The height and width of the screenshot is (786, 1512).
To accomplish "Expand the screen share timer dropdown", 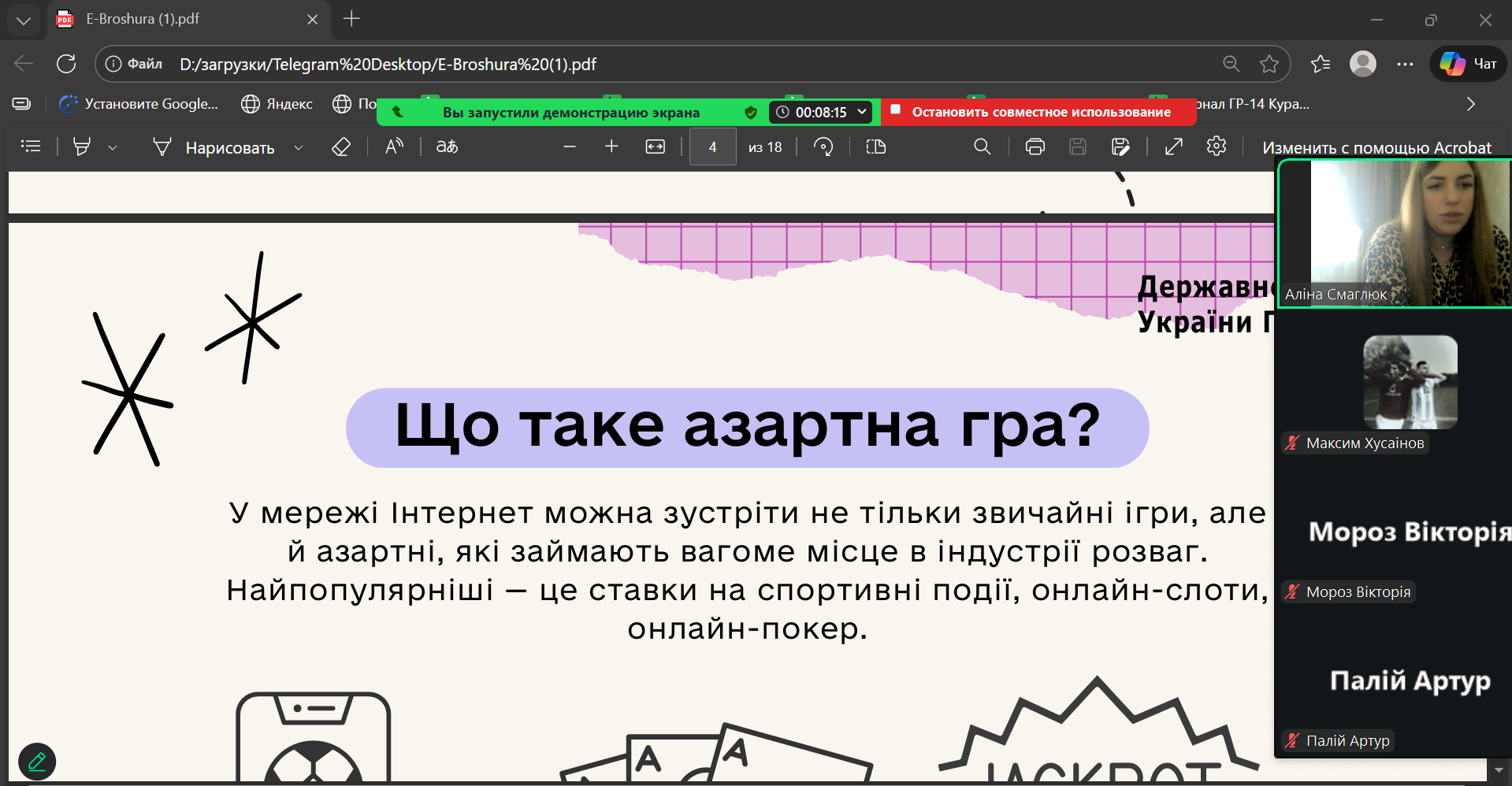I will coord(862,112).
